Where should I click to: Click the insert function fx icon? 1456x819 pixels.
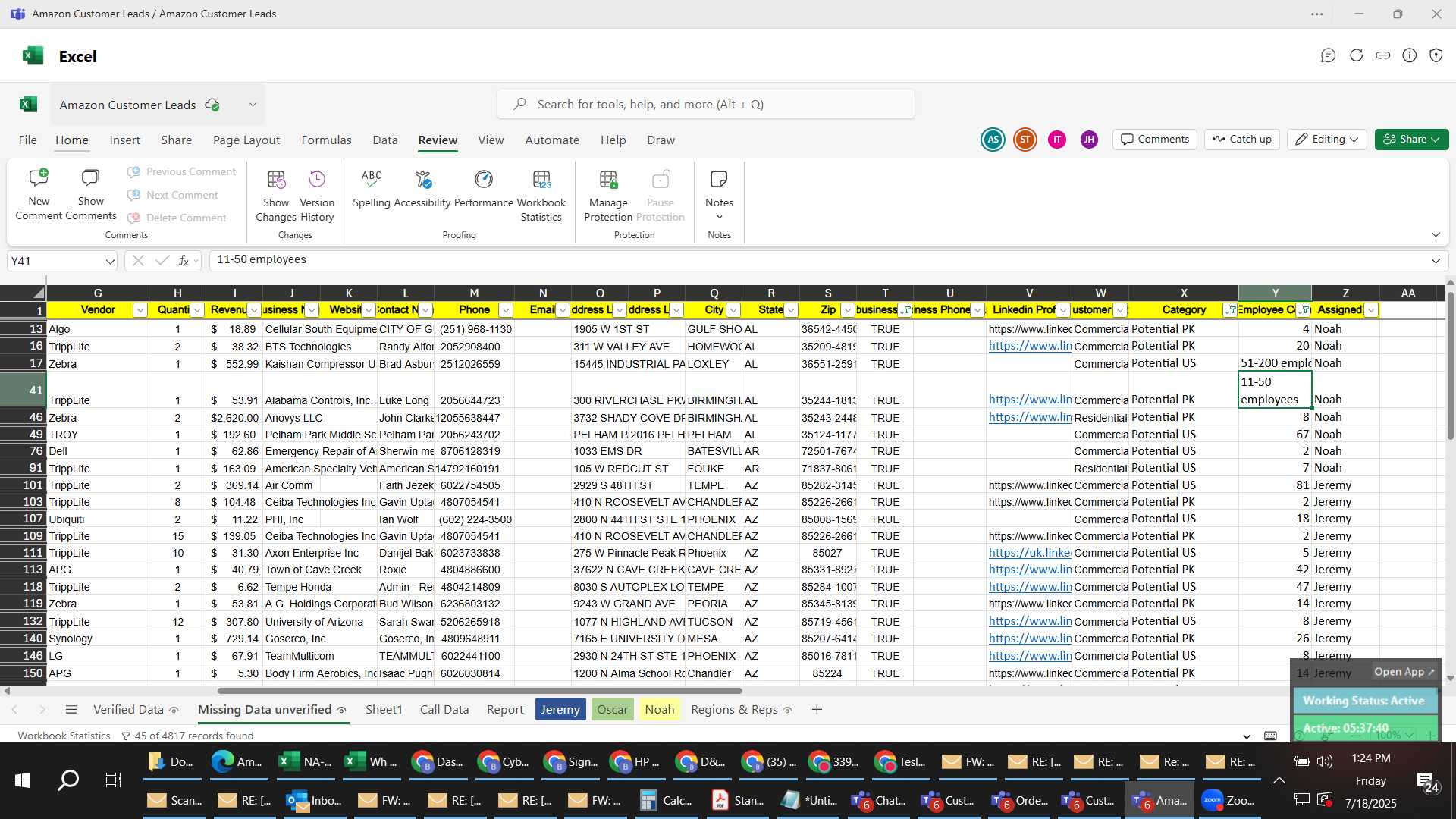[184, 261]
